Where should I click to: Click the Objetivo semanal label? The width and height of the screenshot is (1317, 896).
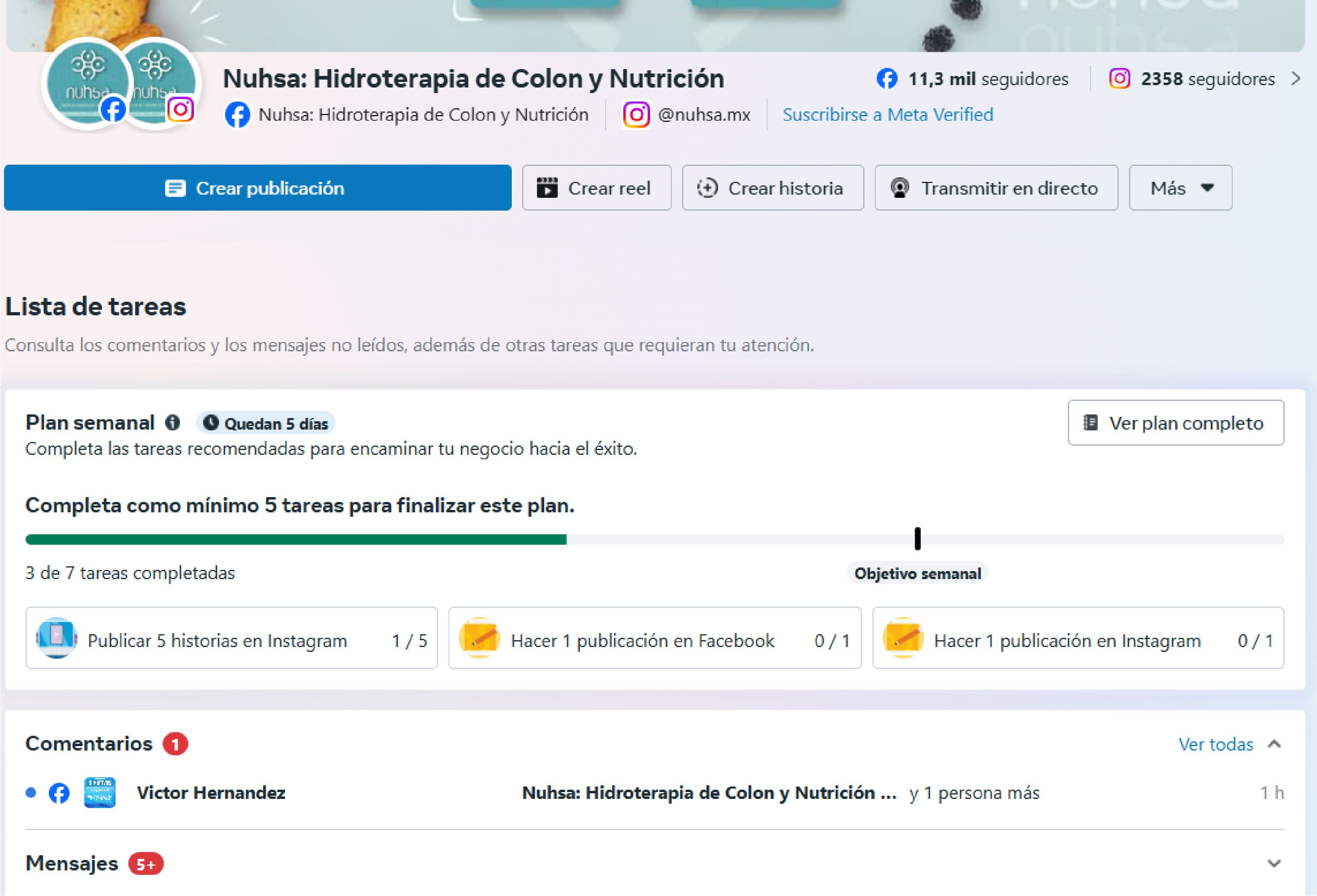[x=918, y=574]
